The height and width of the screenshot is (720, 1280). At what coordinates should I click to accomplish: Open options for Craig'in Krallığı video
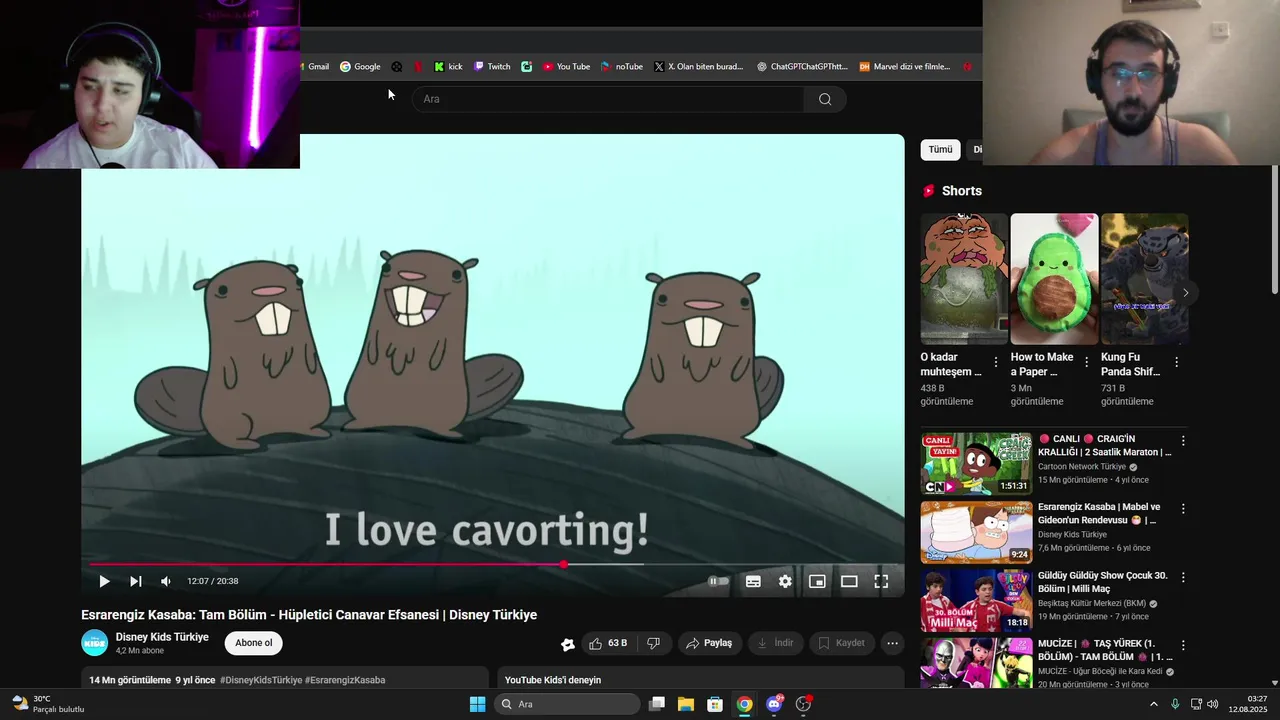1183,441
